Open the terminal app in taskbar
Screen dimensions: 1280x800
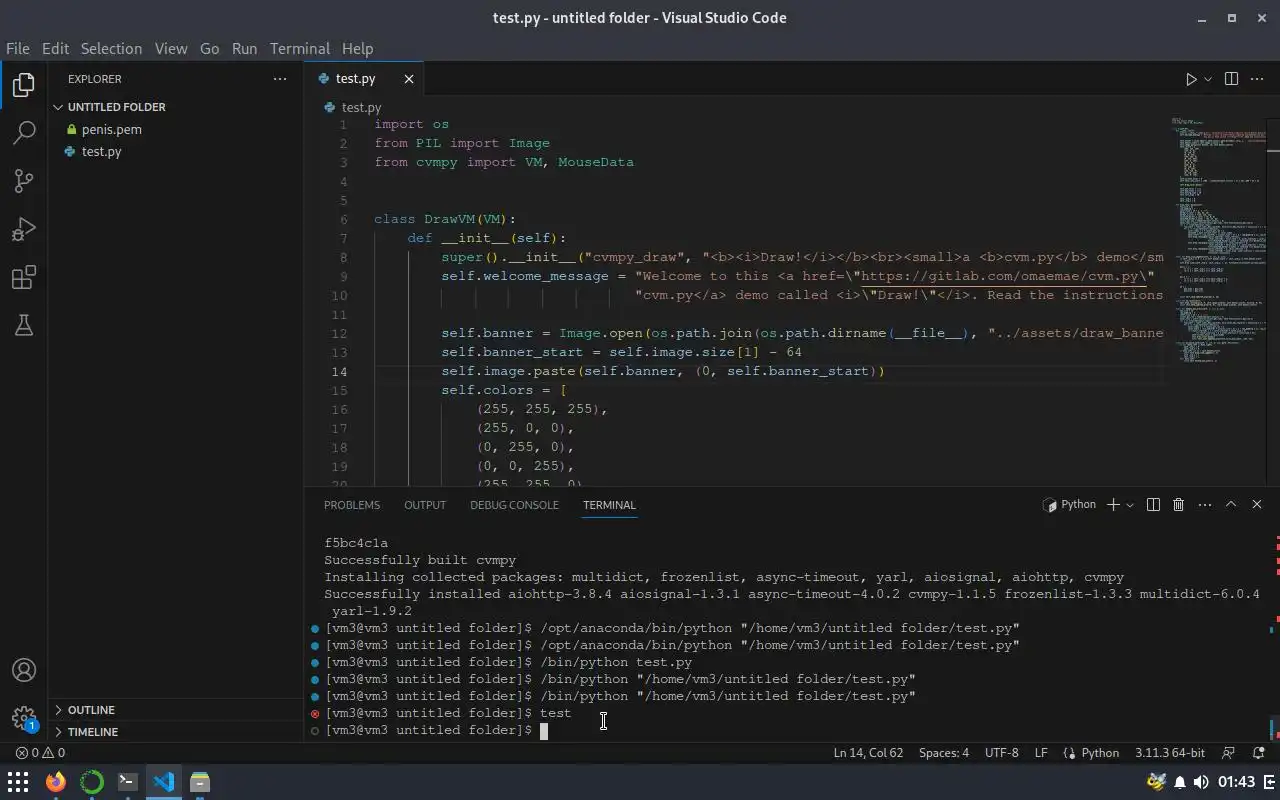127,782
